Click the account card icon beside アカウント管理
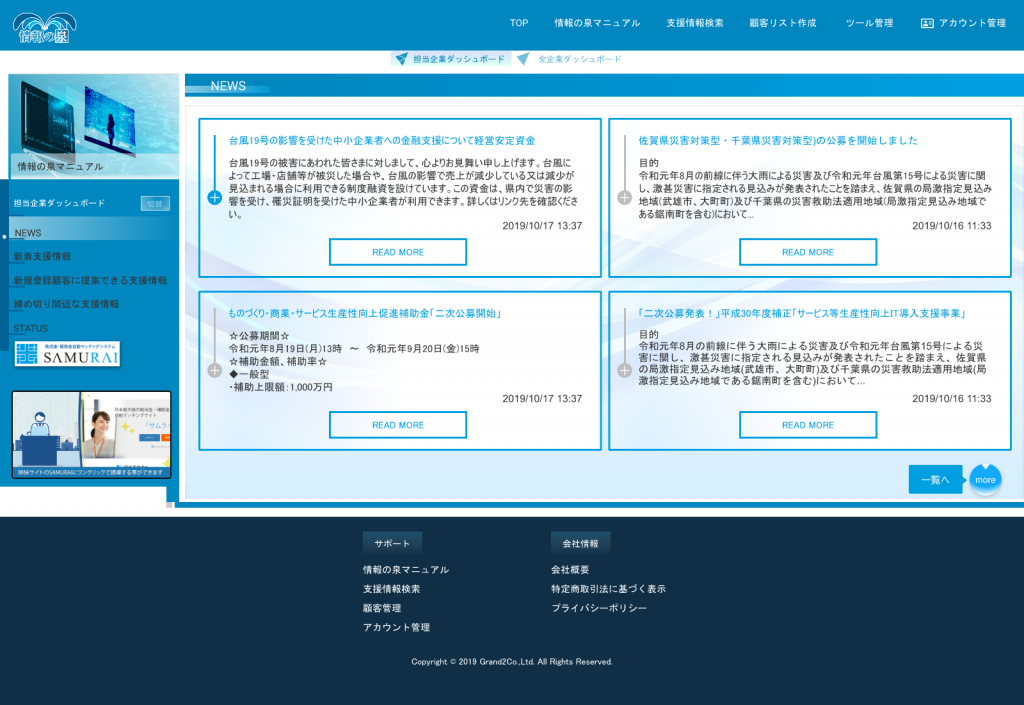1024x705 pixels. click(x=927, y=23)
